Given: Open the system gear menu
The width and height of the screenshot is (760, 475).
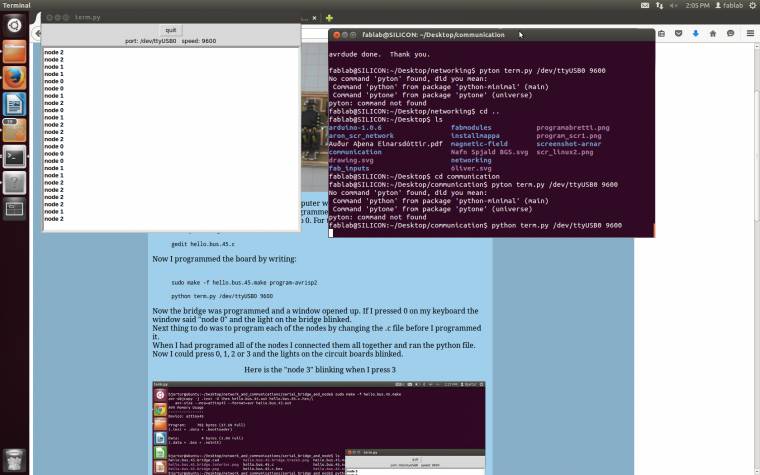Looking at the screenshot, I should click(753, 5).
